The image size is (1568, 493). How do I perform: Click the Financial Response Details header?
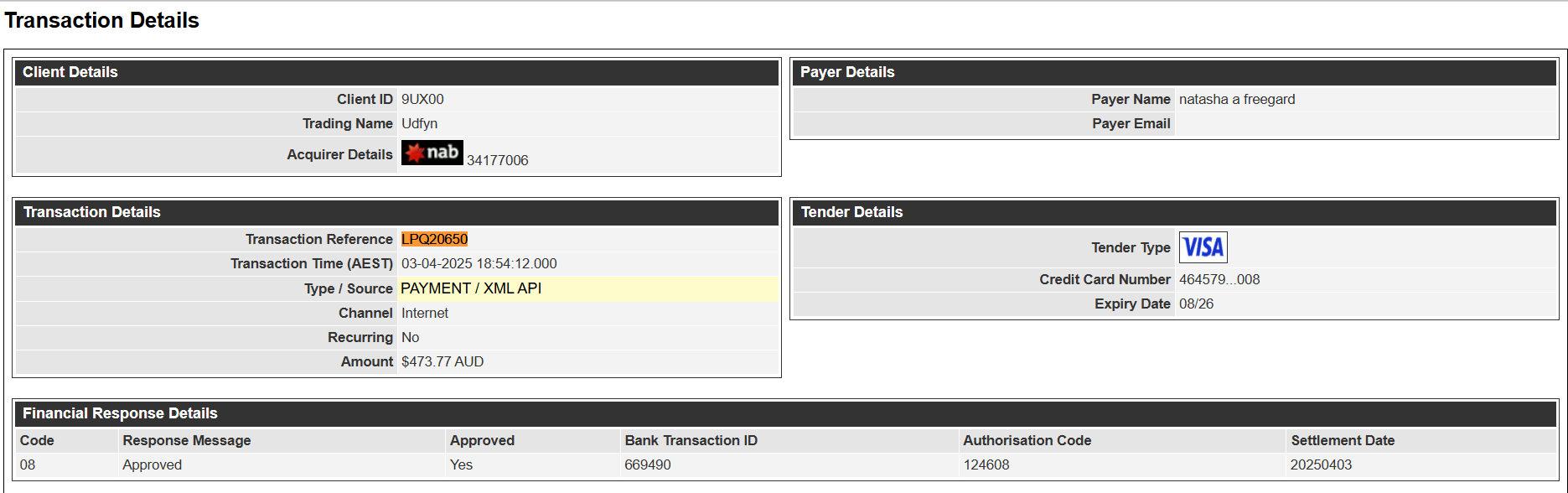tap(785, 413)
